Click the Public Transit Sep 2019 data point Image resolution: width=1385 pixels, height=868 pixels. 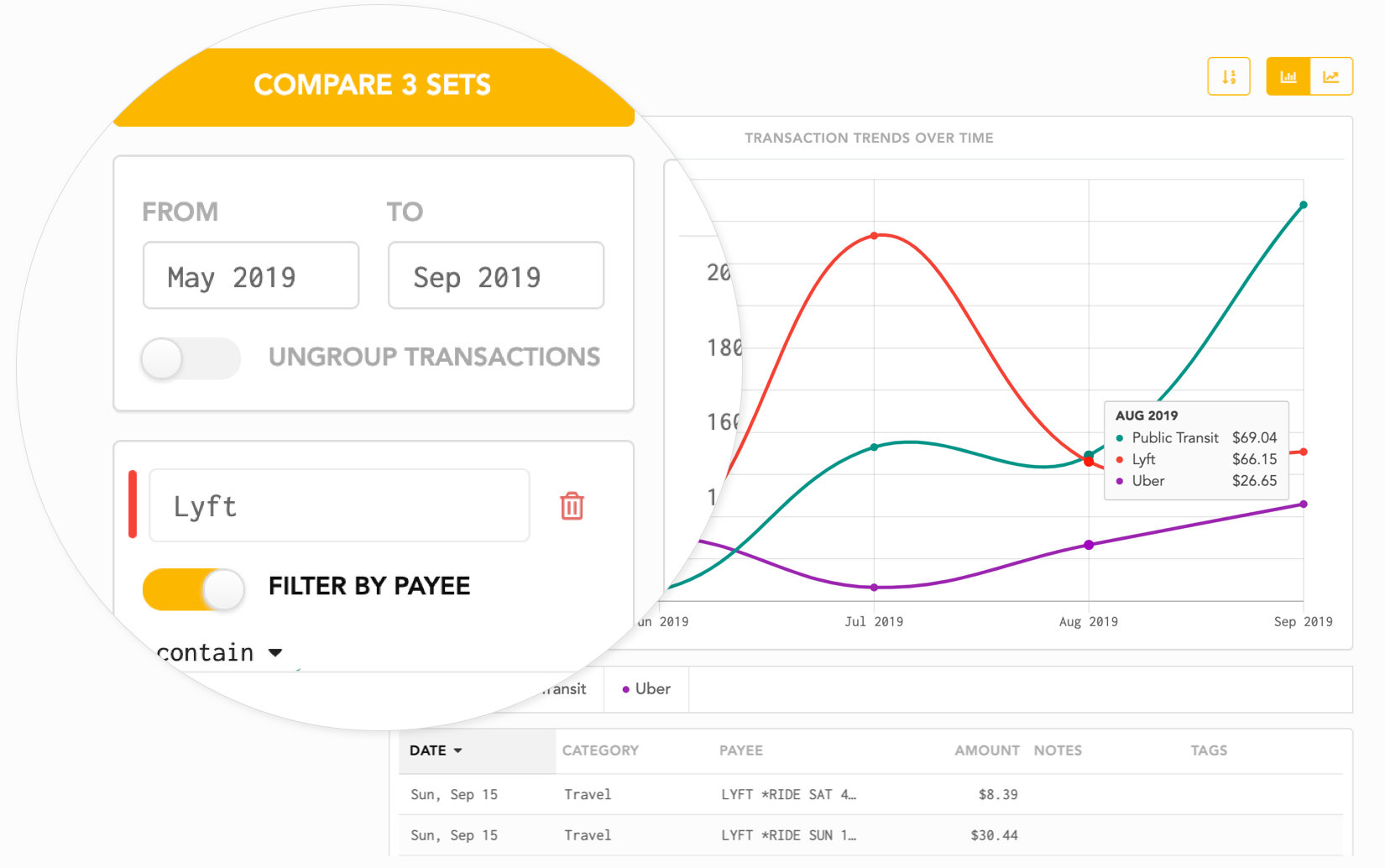click(1304, 205)
